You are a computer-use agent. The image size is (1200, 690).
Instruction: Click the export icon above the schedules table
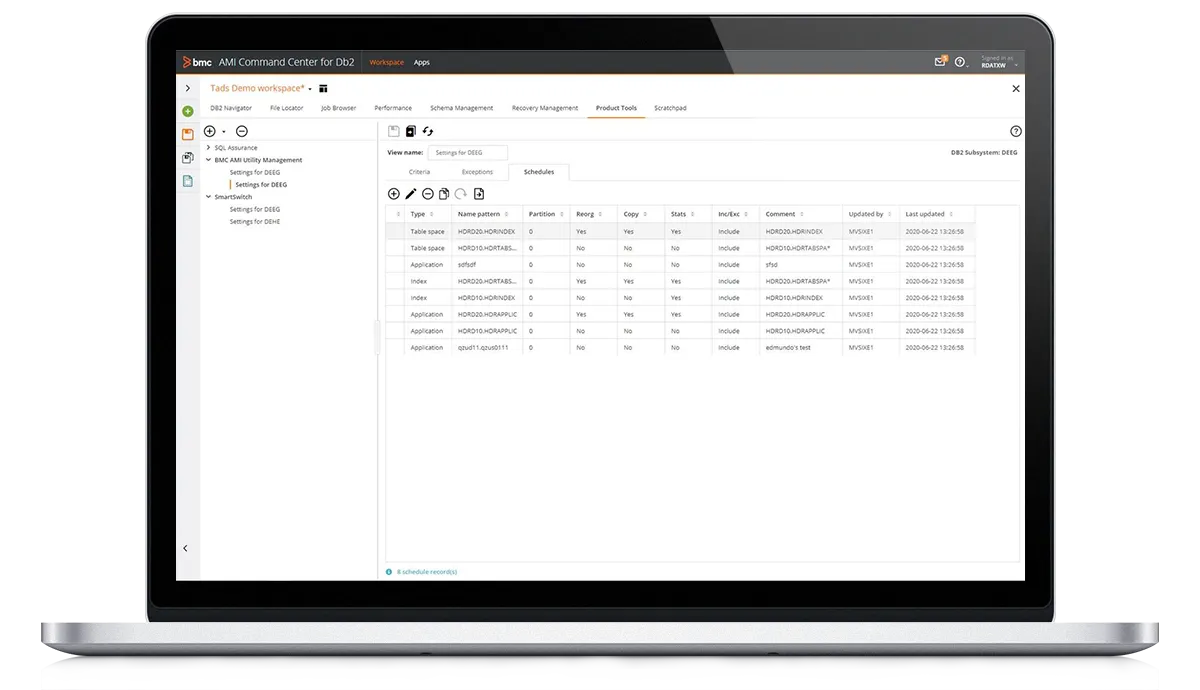pos(479,194)
